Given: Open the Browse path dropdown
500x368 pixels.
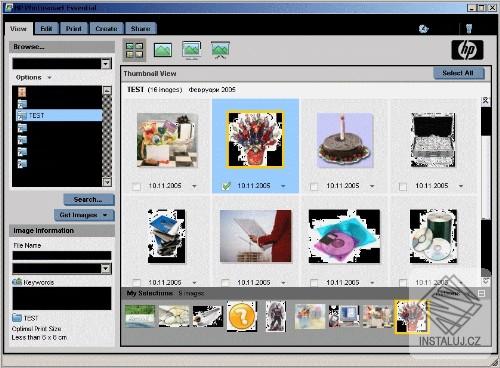Looking at the screenshot, I should coord(106,63).
